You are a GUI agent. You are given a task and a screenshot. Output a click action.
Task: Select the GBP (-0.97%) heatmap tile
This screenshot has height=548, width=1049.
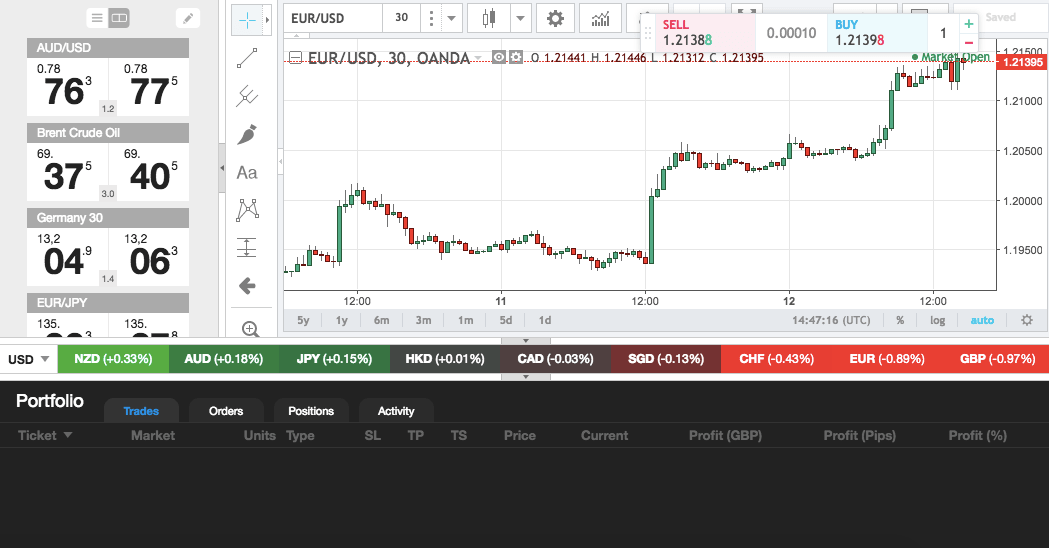[x=997, y=359]
